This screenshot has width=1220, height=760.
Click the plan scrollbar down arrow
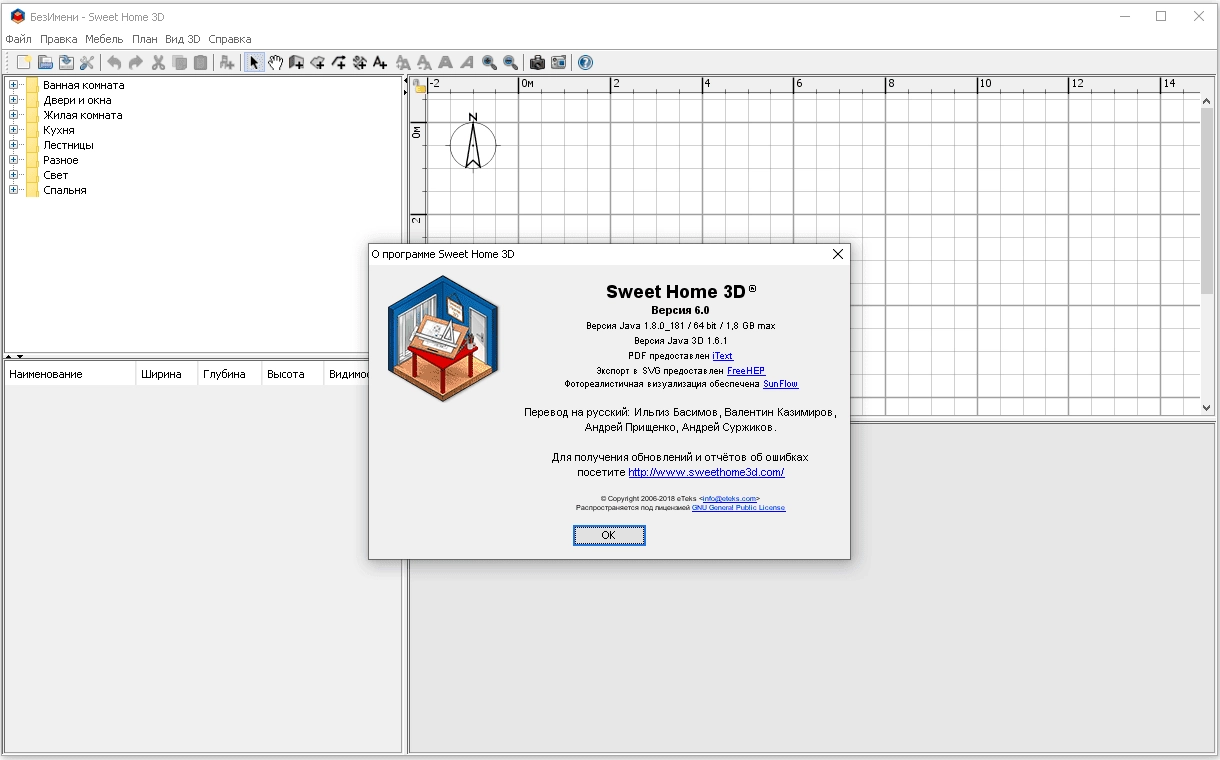point(1206,408)
